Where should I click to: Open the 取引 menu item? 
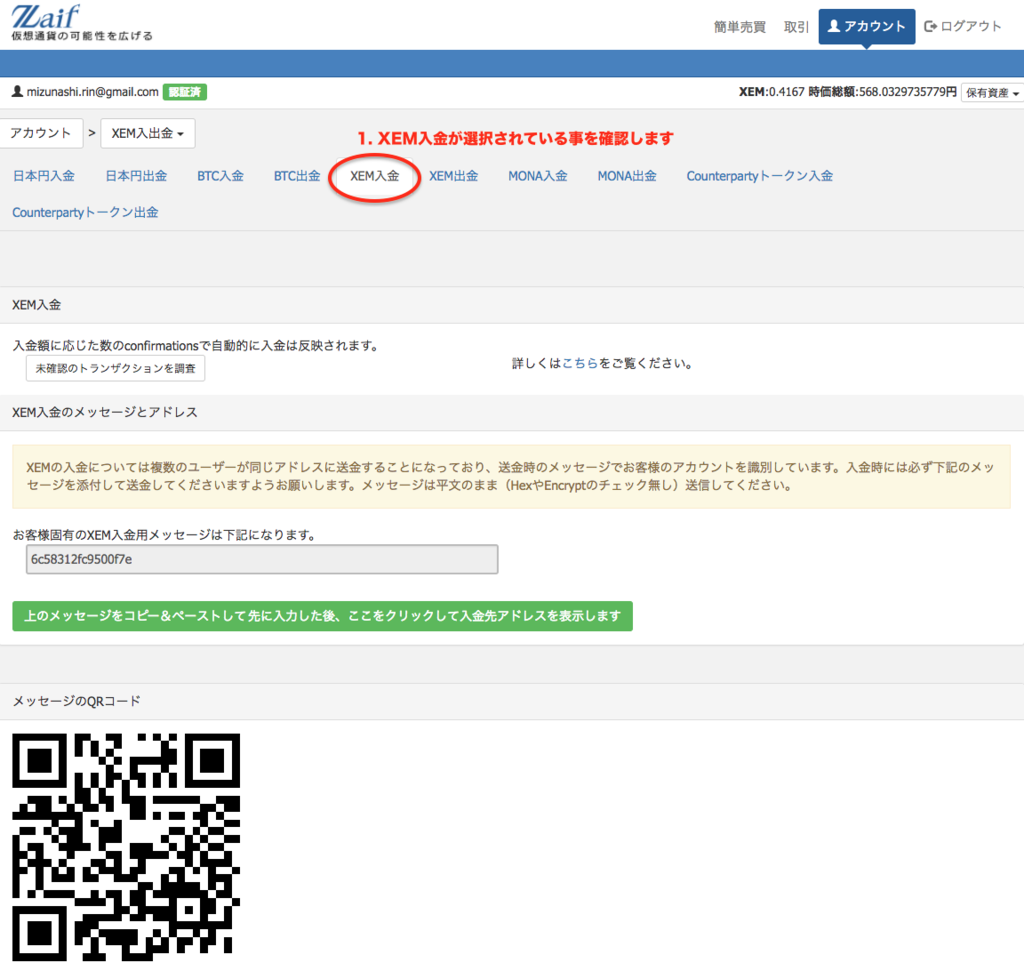point(796,27)
